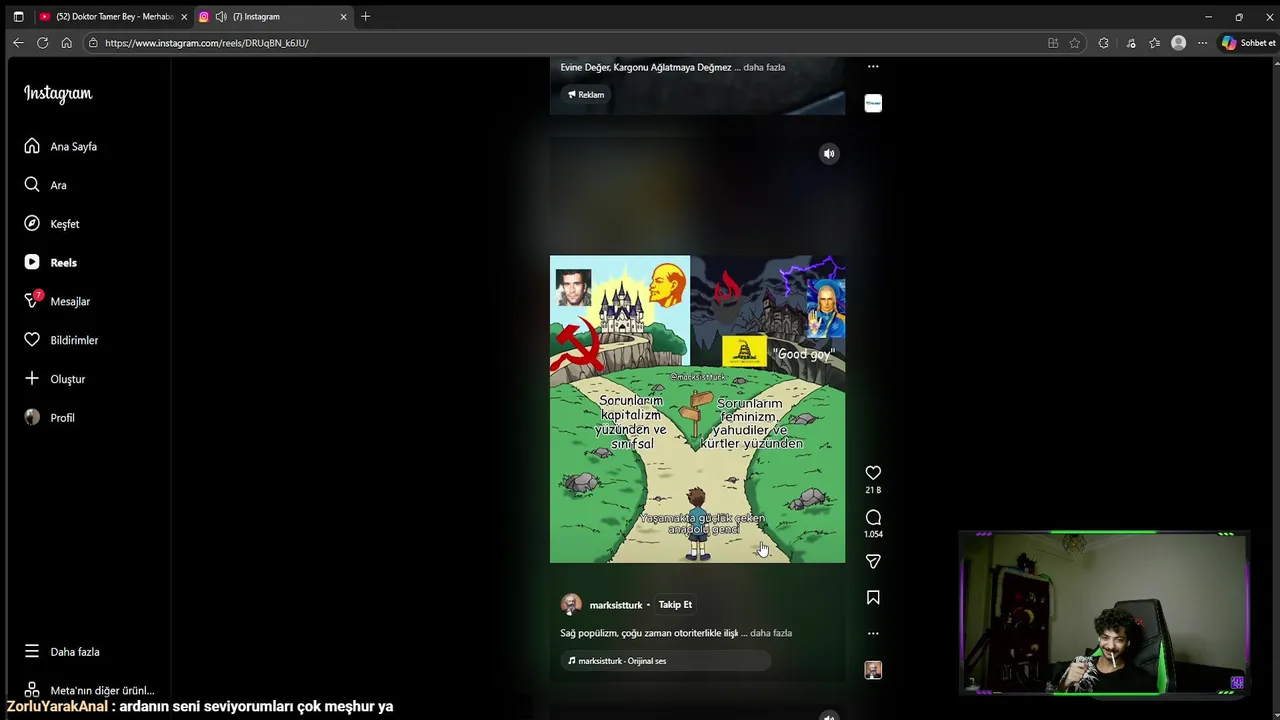Viewport: 1280px width, 720px height.
Task: Expand reel caption via daha fazla
Action: [771, 633]
